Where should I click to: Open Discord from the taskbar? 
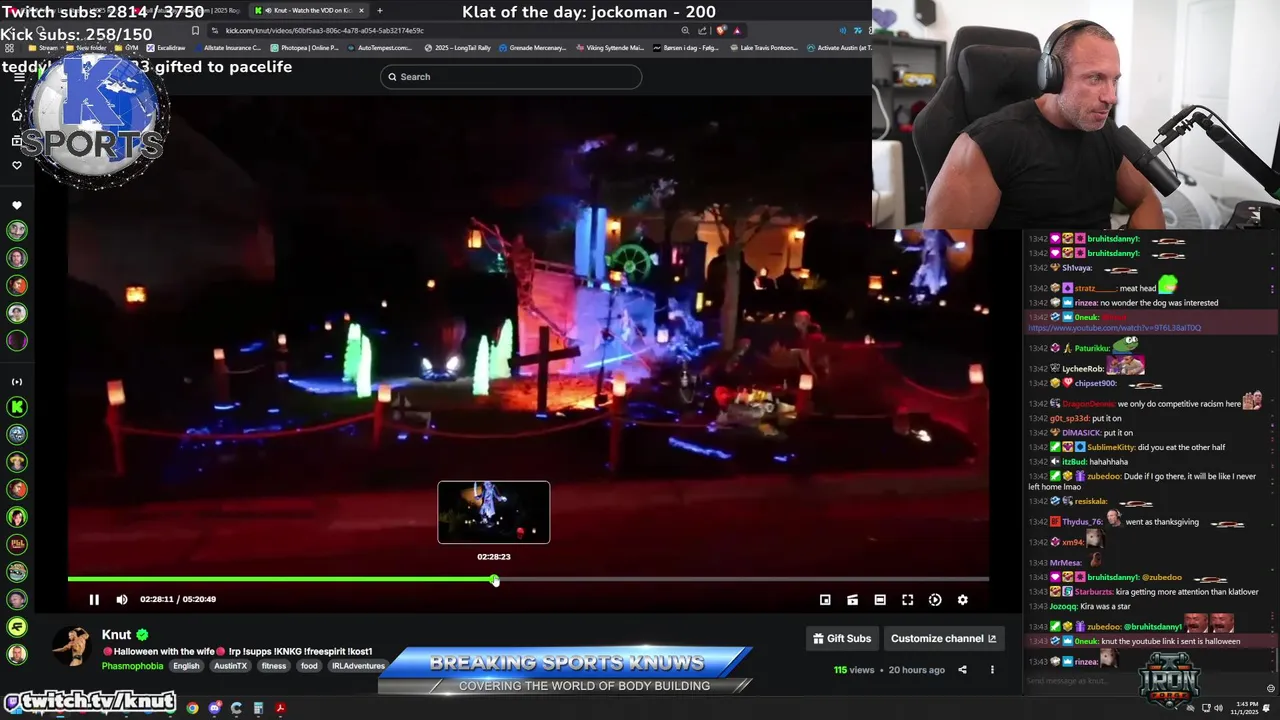[x=214, y=709]
